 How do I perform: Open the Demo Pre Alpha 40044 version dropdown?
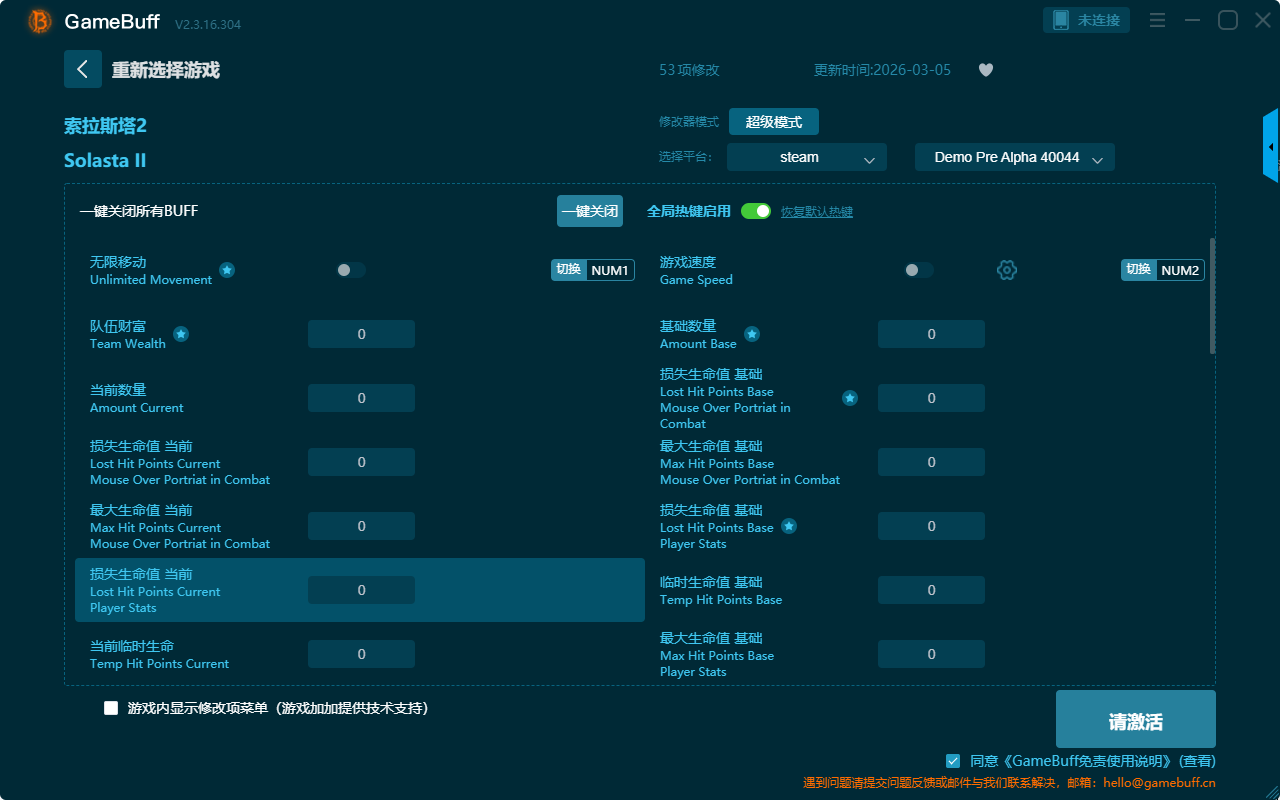point(1014,157)
